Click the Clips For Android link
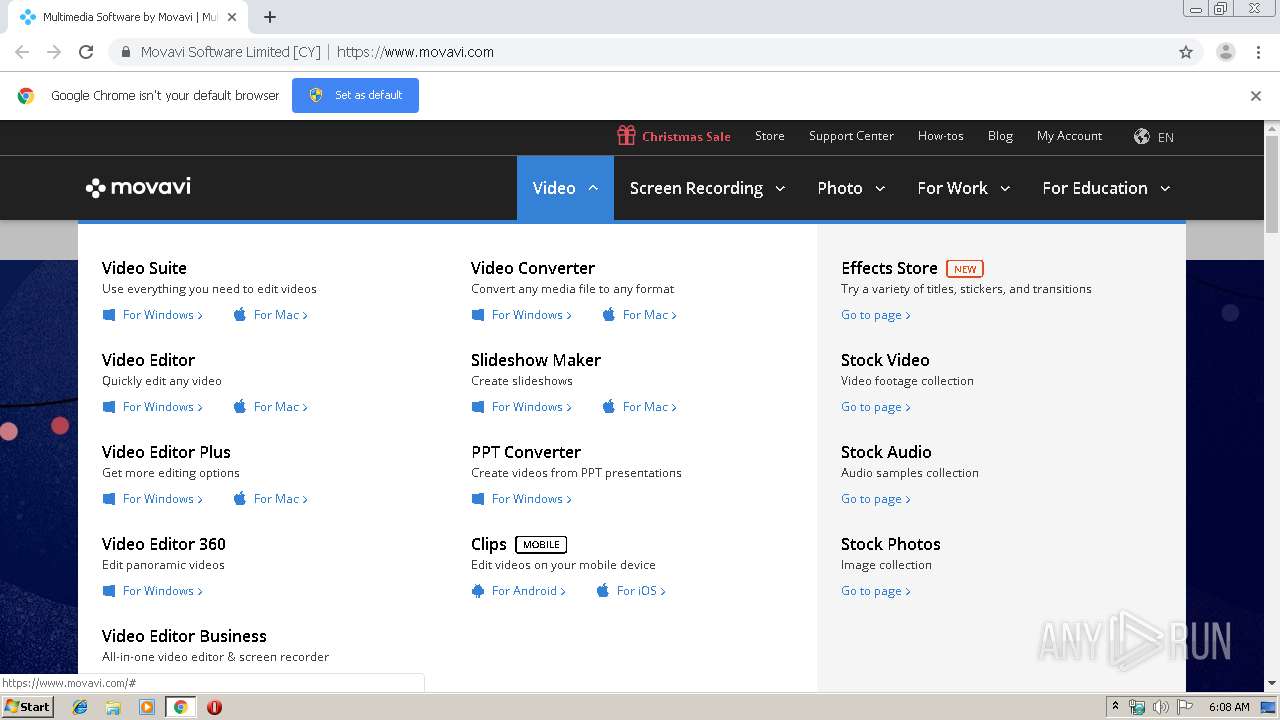Screen dimensions: 1280x720 pos(529,591)
